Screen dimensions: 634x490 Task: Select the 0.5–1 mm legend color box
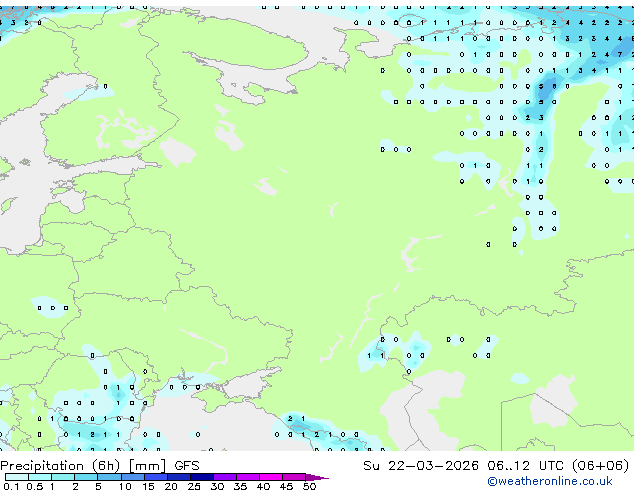pos(40,477)
